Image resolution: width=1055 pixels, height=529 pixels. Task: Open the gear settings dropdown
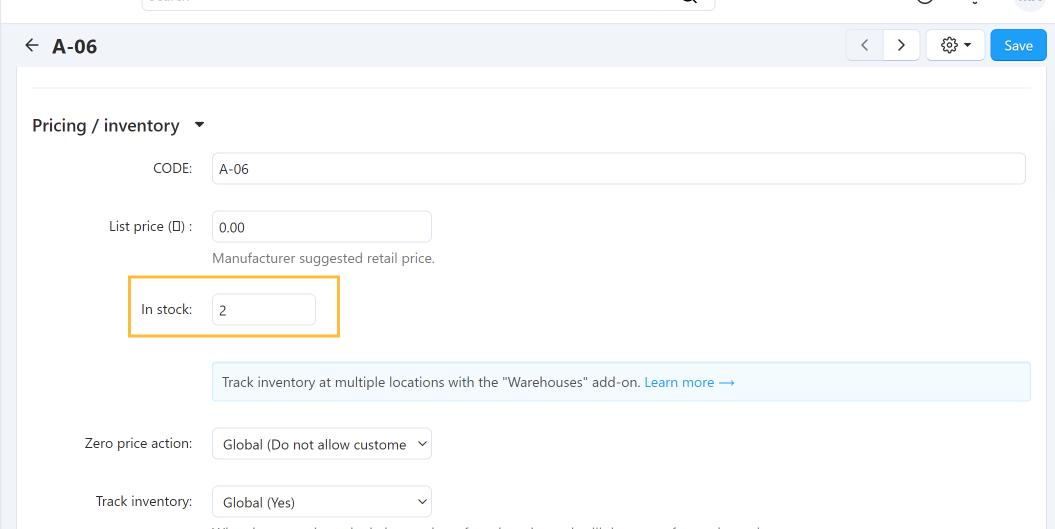coord(955,45)
